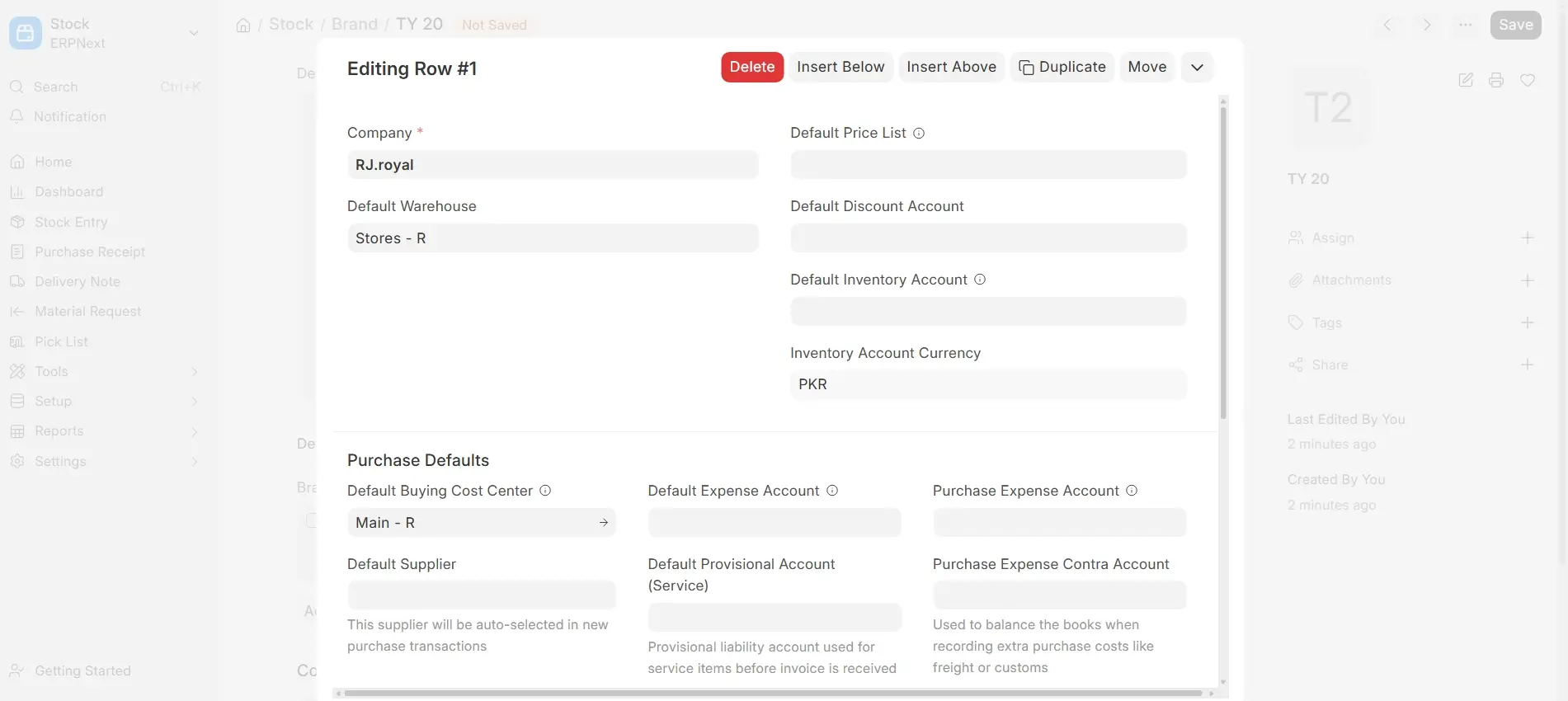The height and width of the screenshot is (701, 1568).
Task: Click the dialog vertical scrollbar
Action: point(1223,262)
